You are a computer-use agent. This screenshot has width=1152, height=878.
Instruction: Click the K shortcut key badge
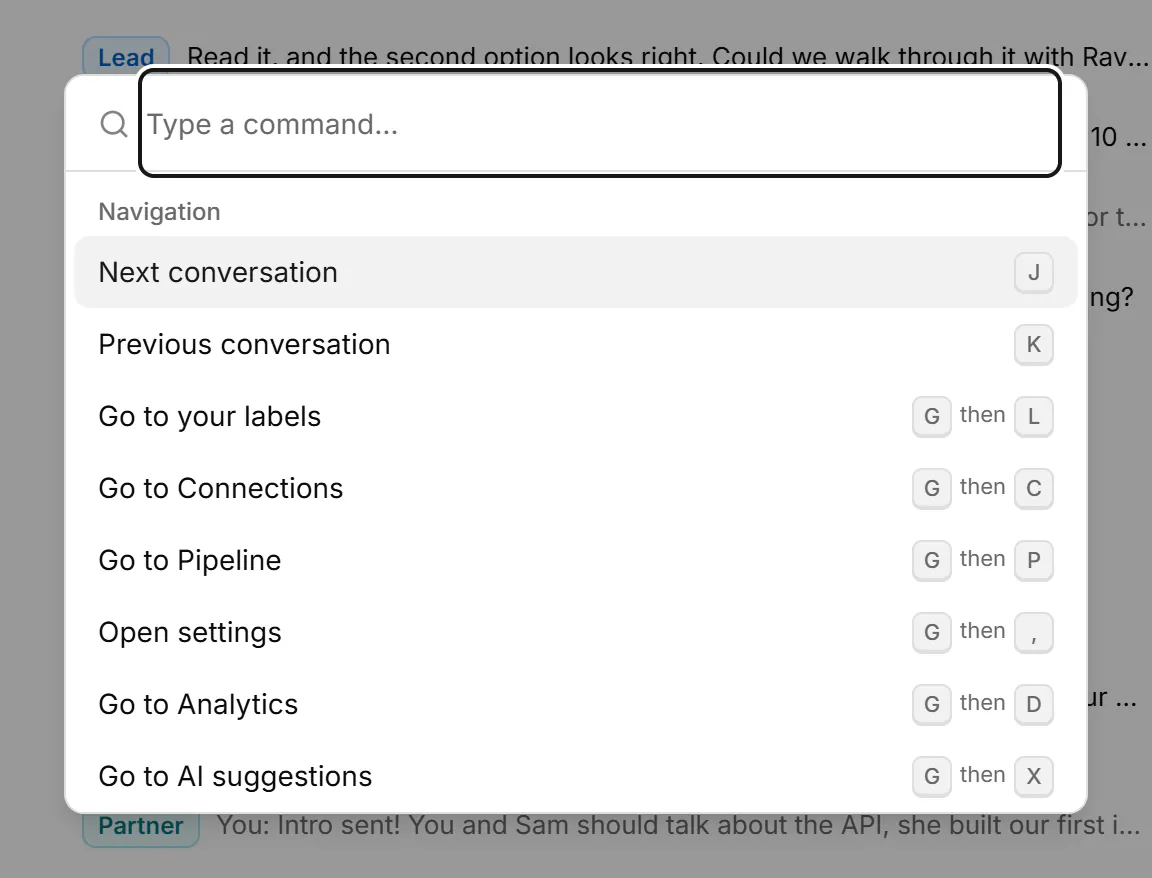tap(1034, 345)
